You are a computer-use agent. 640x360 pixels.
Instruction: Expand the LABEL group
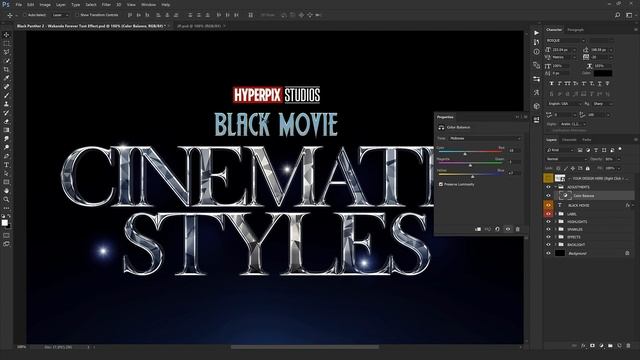pyautogui.click(x=556, y=214)
